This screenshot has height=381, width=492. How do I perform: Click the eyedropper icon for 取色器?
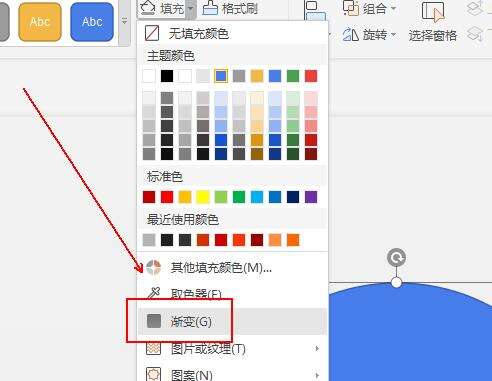point(154,293)
